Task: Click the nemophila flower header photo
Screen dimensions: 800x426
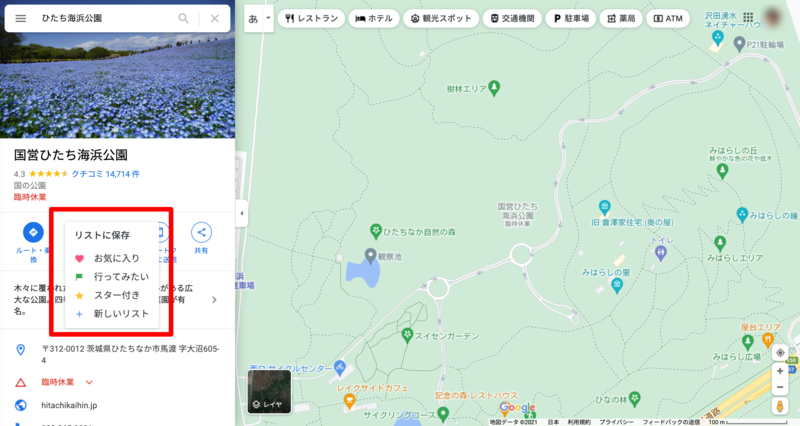Action: [117, 86]
